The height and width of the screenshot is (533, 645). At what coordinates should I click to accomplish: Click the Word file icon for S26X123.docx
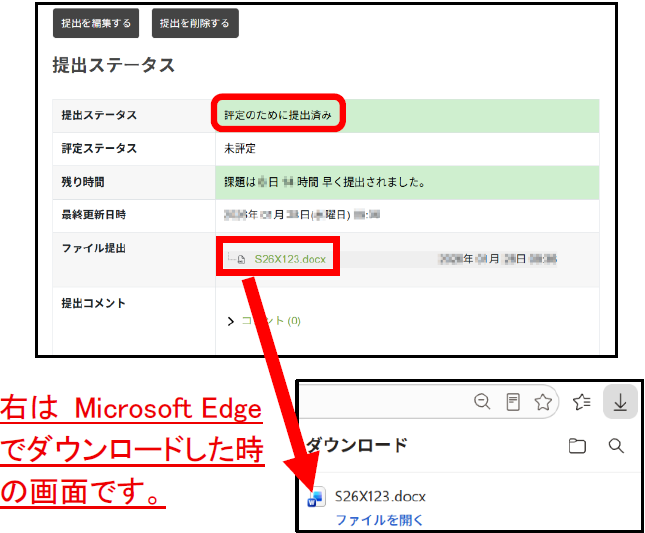pyautogui.click(x=316, y=497)
